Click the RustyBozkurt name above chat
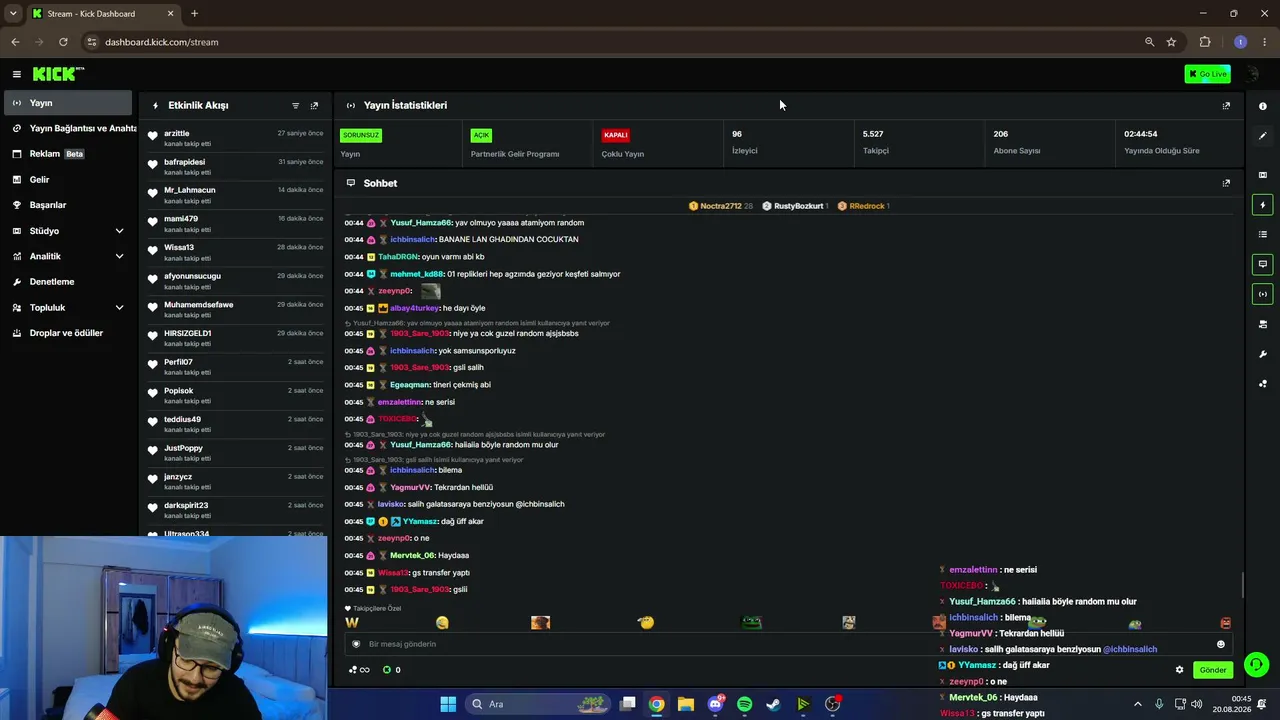Screen dimensions: 1280x720 pos(798,206)
